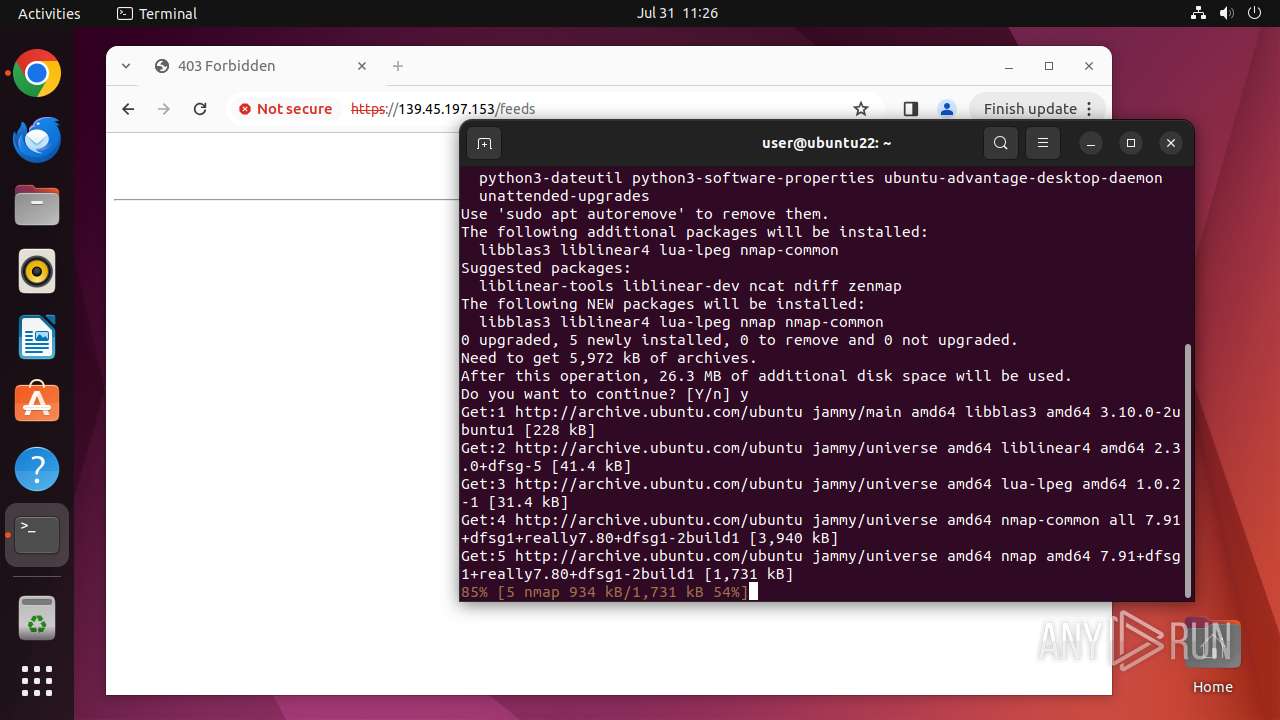Screen dimensions: 1280x720
Task: Open network status in top bar
Action: click(x=1198, y=14)
